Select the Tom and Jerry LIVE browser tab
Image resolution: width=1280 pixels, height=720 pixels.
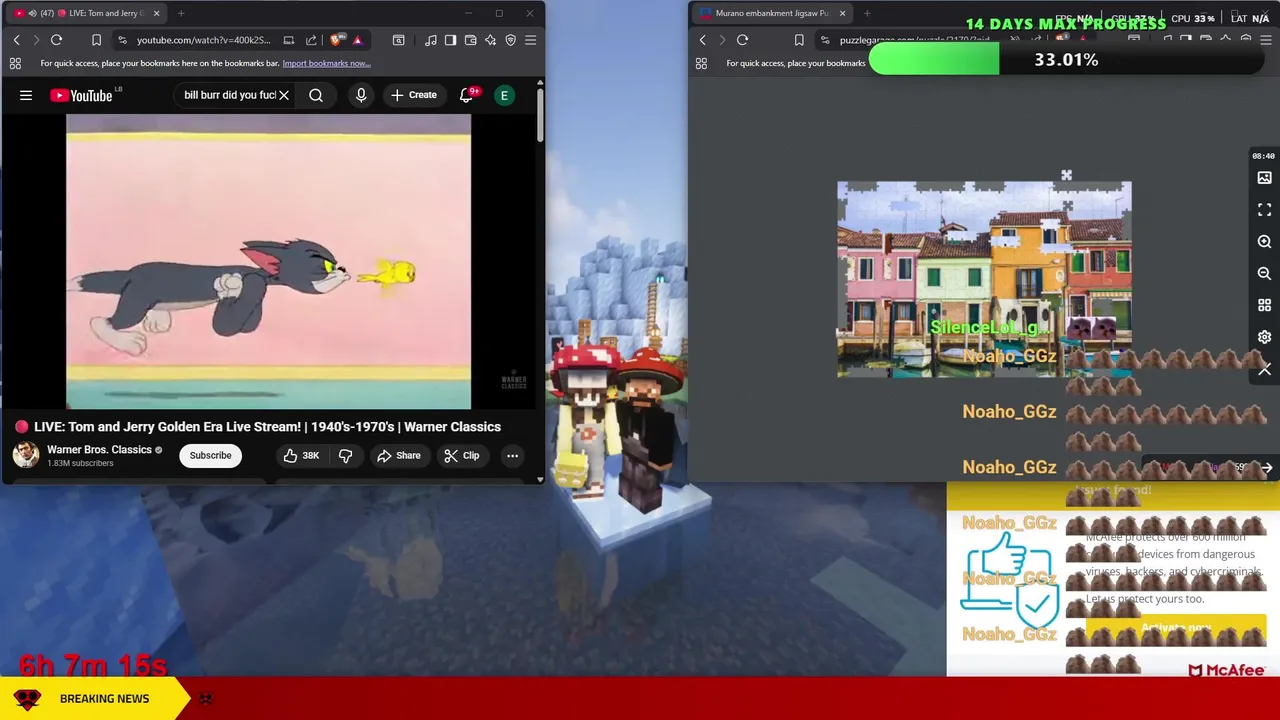[85, 13]
